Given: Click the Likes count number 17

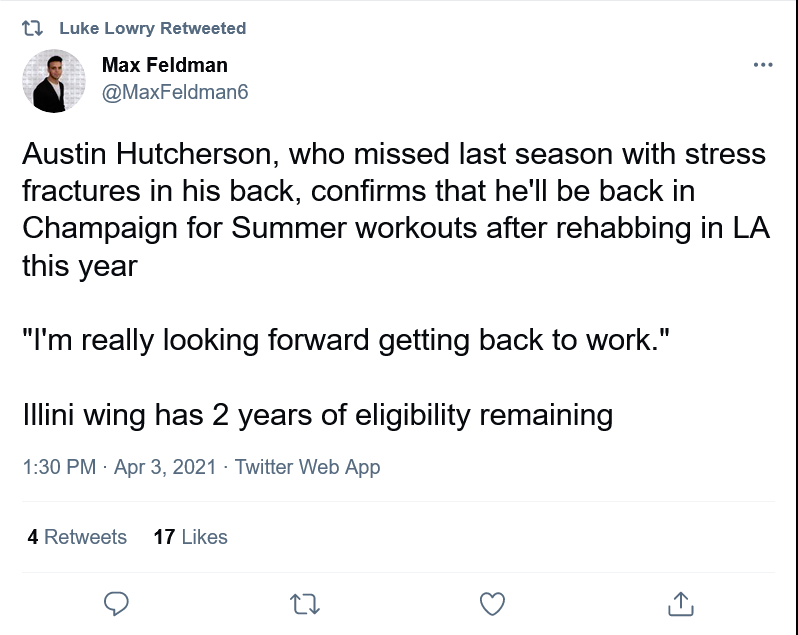Looking at the screenshot, I should click(164, 537).
